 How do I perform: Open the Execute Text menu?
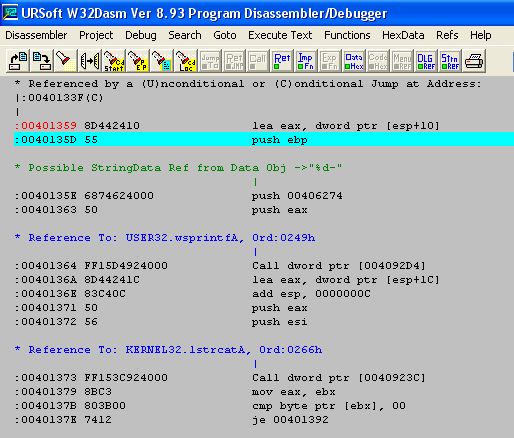[x=280, y=35]
